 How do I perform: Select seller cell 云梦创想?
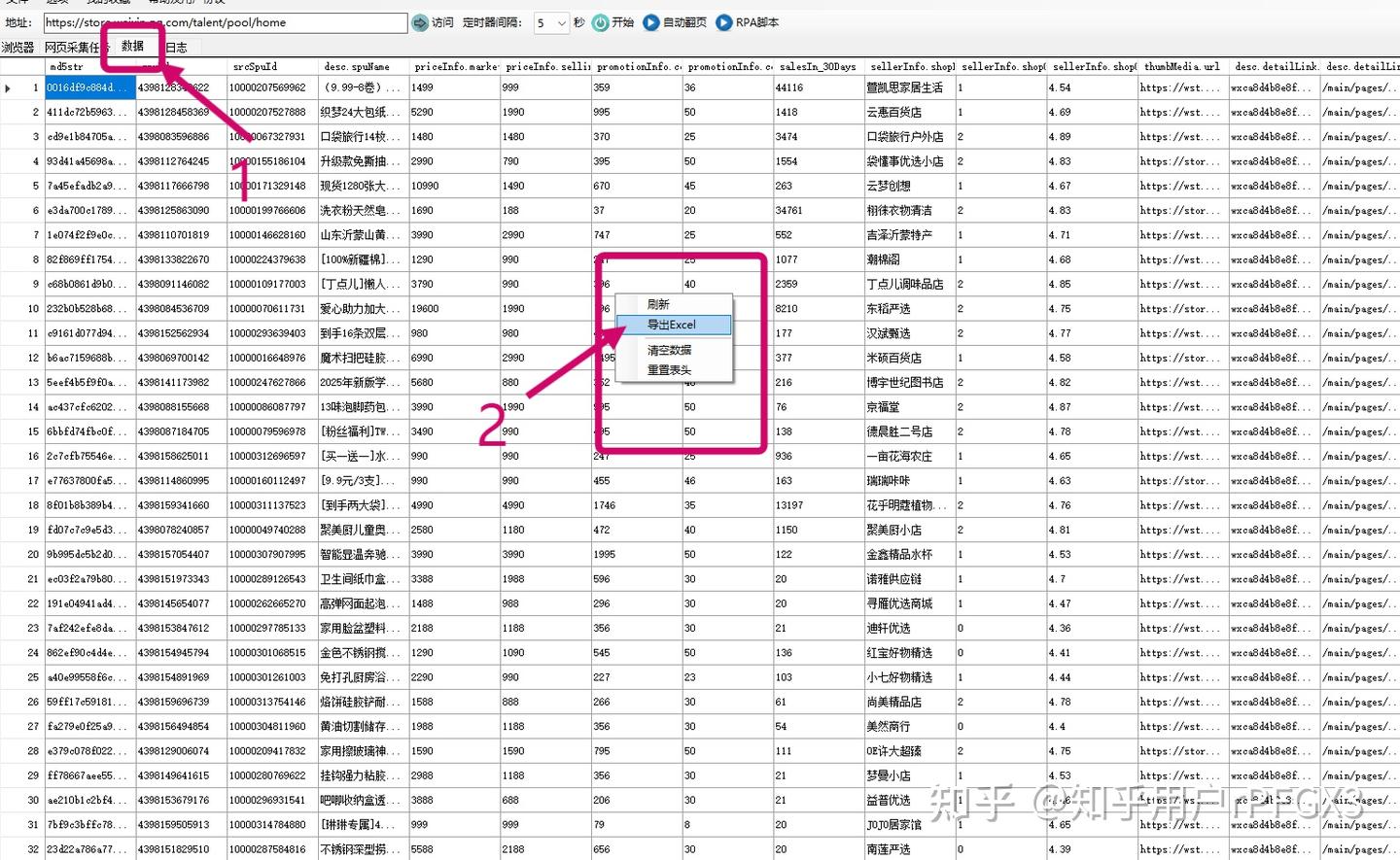[910, 186]
